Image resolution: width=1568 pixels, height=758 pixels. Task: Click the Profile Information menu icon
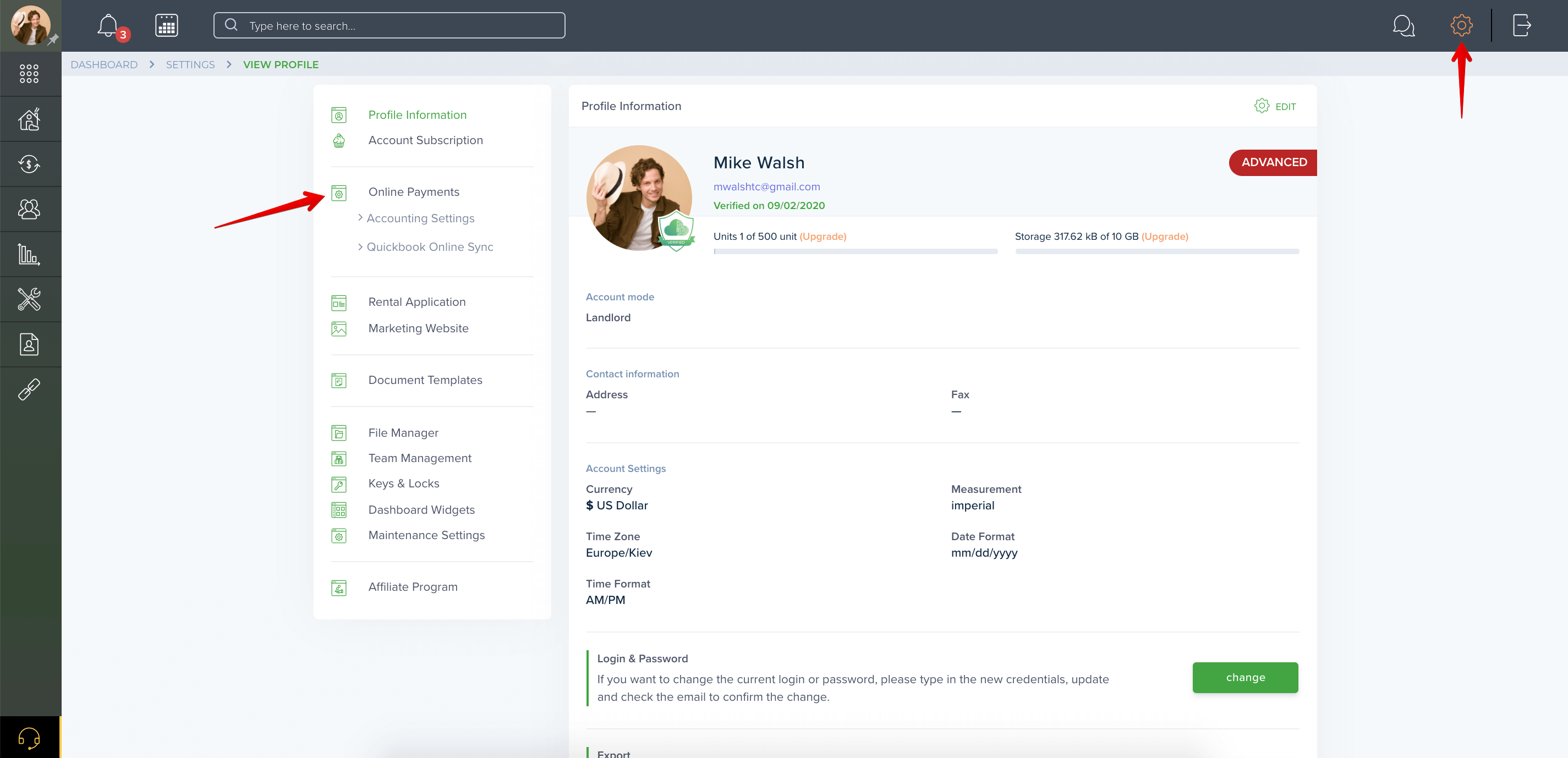click(339, 115)
